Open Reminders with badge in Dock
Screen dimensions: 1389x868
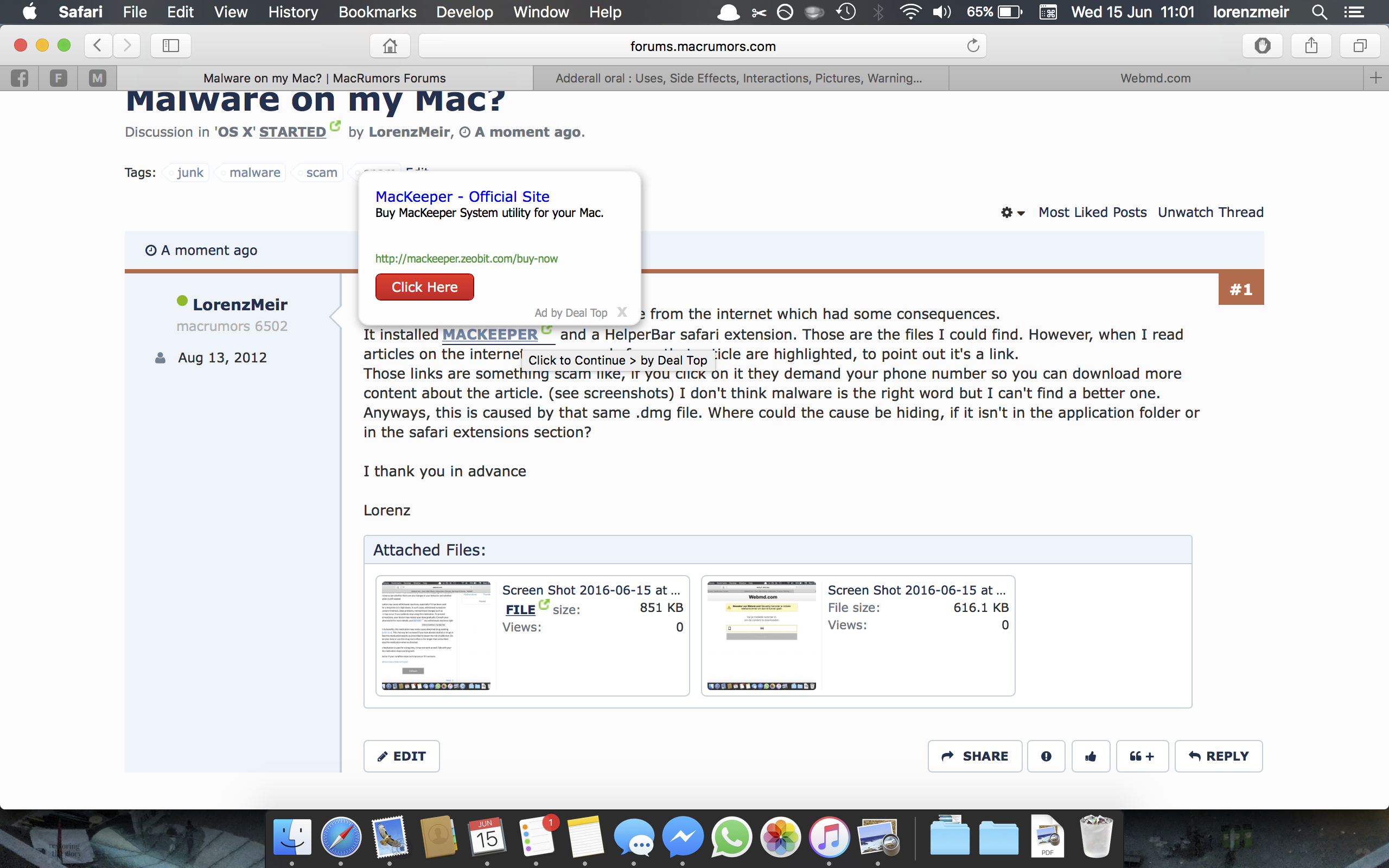pos(537,837)
